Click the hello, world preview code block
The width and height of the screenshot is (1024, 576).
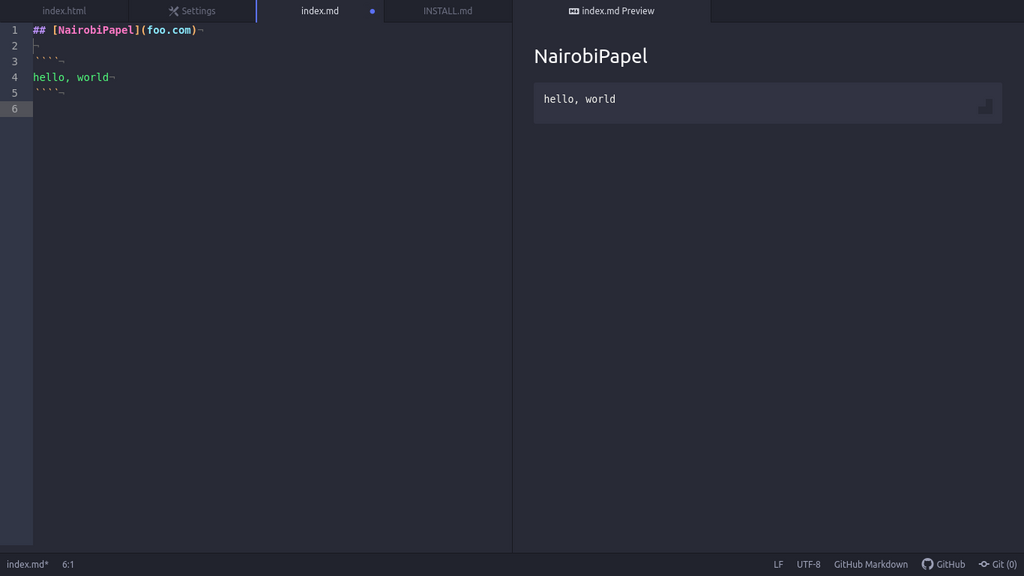767,103
